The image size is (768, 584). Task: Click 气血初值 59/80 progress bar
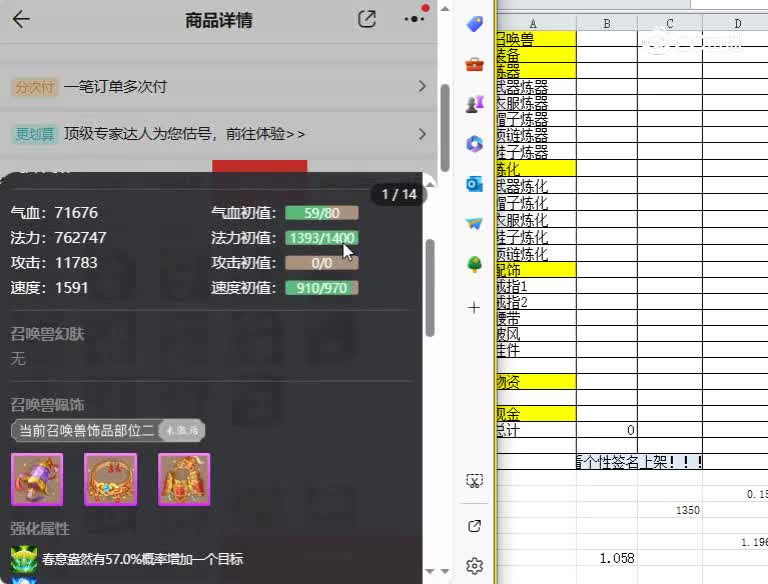(322, 213)
